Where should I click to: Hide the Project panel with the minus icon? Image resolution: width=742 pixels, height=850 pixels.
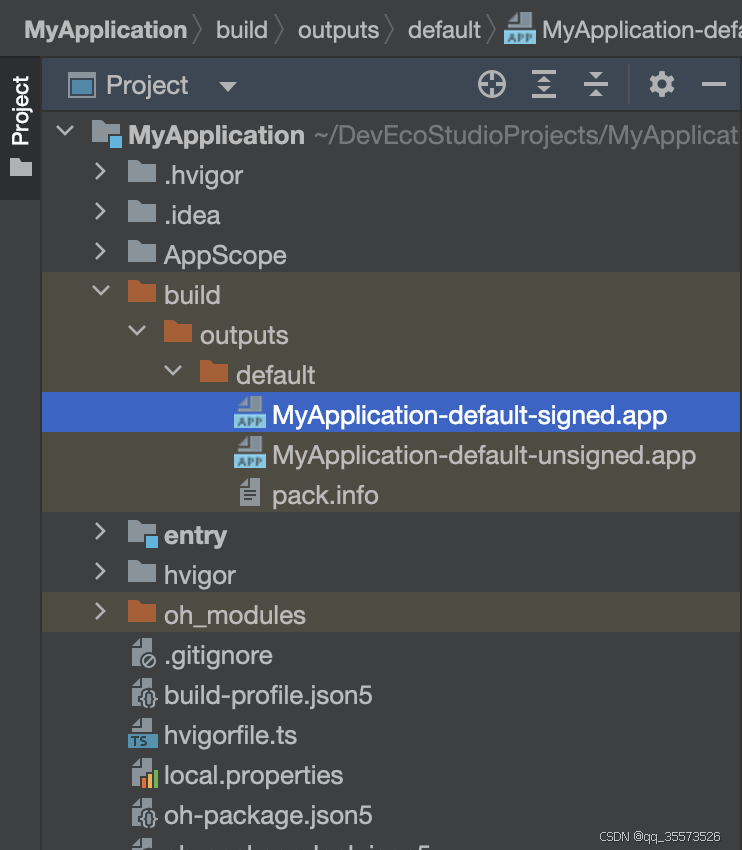coord(714,85)
